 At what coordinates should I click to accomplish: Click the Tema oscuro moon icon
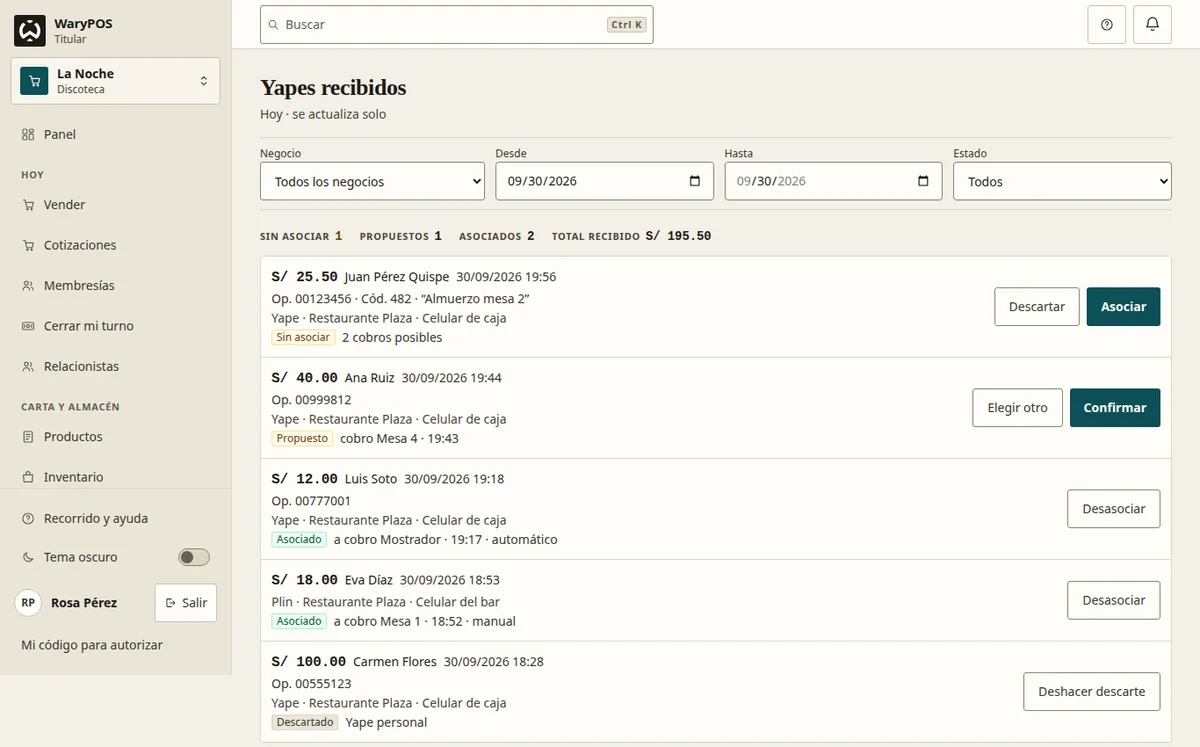point(28,557)
